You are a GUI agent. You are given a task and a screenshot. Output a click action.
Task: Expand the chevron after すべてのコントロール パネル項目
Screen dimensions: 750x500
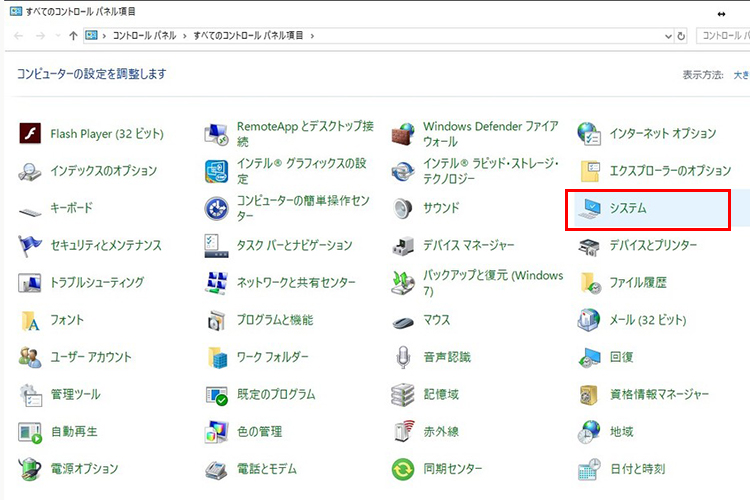click(x=312, y=36)
